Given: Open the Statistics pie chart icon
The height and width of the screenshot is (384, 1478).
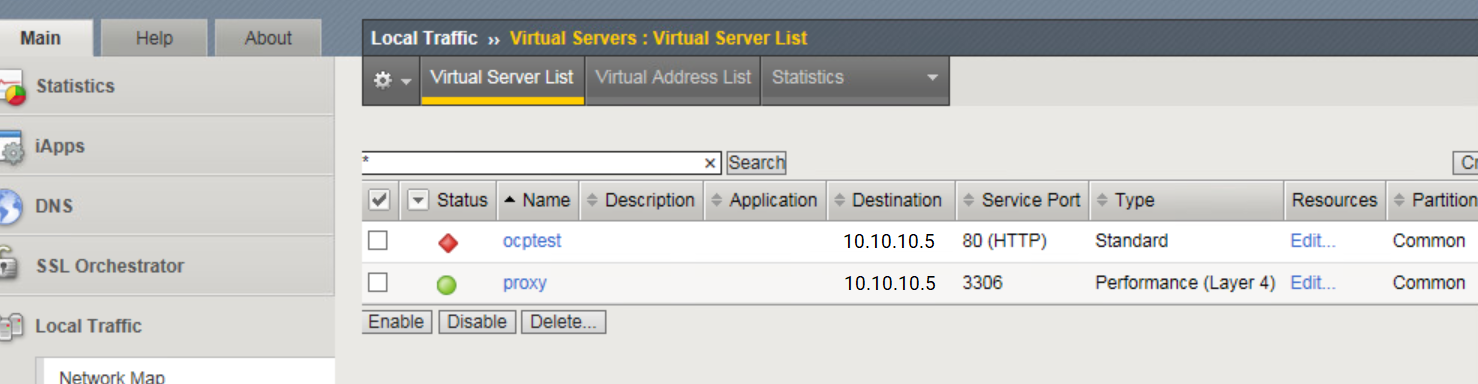Looking at the screenshot, I should coord(11,89).
